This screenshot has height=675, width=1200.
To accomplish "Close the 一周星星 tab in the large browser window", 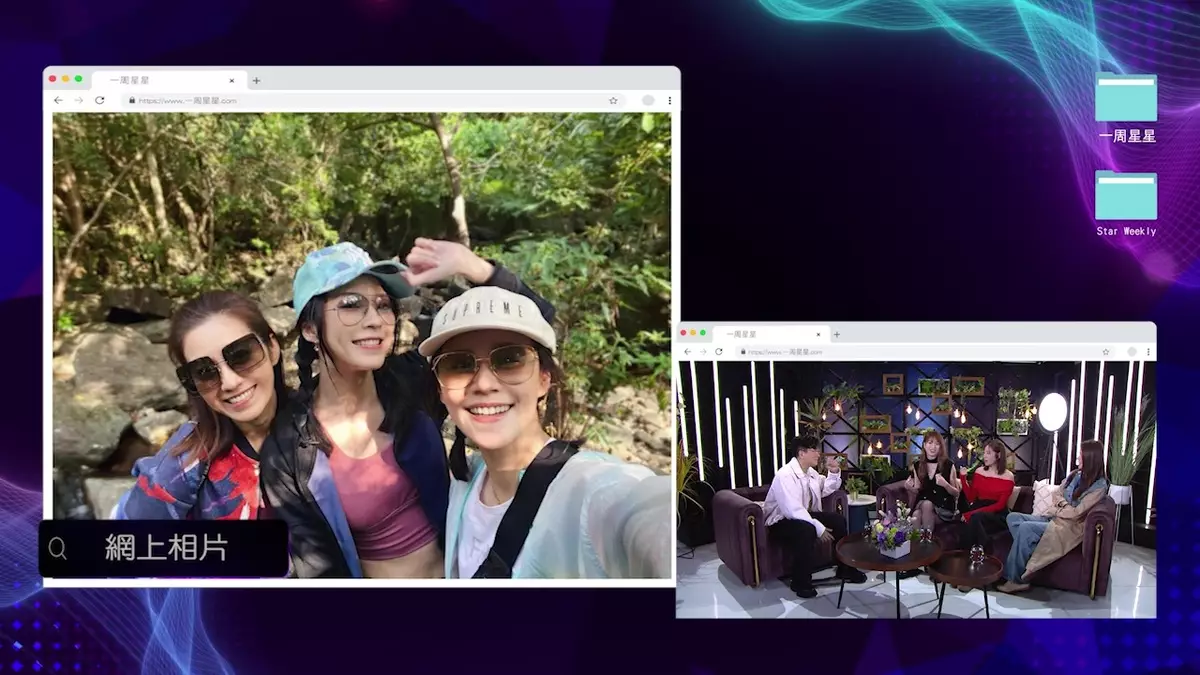I will coord(232,81).
